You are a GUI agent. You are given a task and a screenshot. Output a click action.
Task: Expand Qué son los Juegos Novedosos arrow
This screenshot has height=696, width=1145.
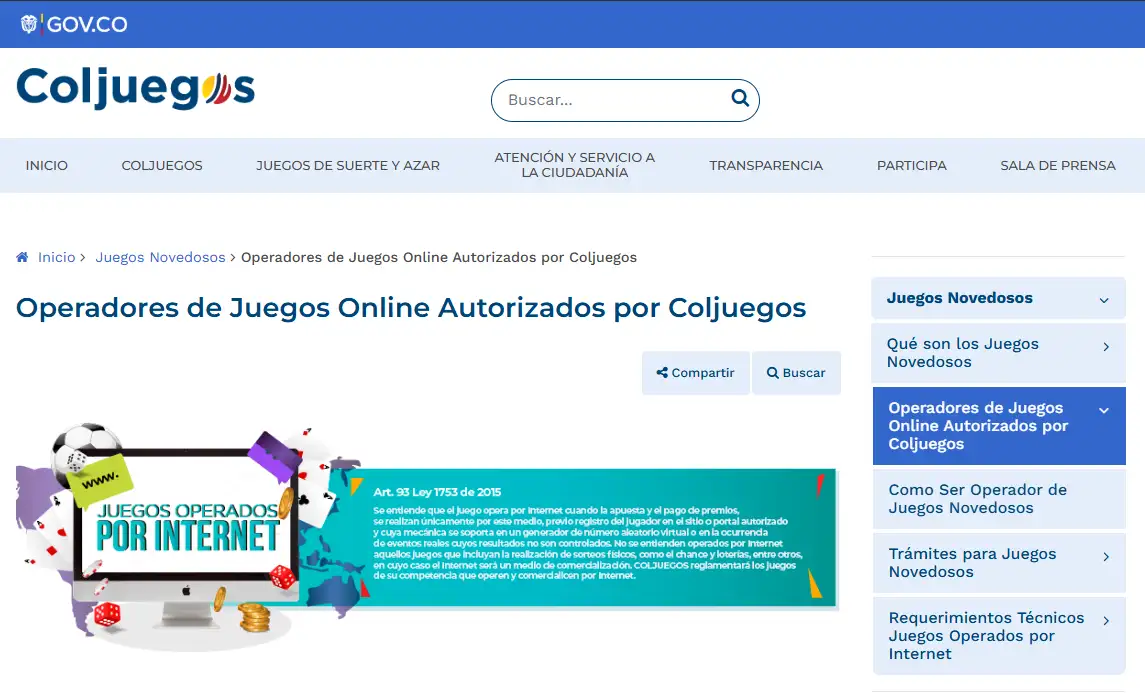(1106, 347)
